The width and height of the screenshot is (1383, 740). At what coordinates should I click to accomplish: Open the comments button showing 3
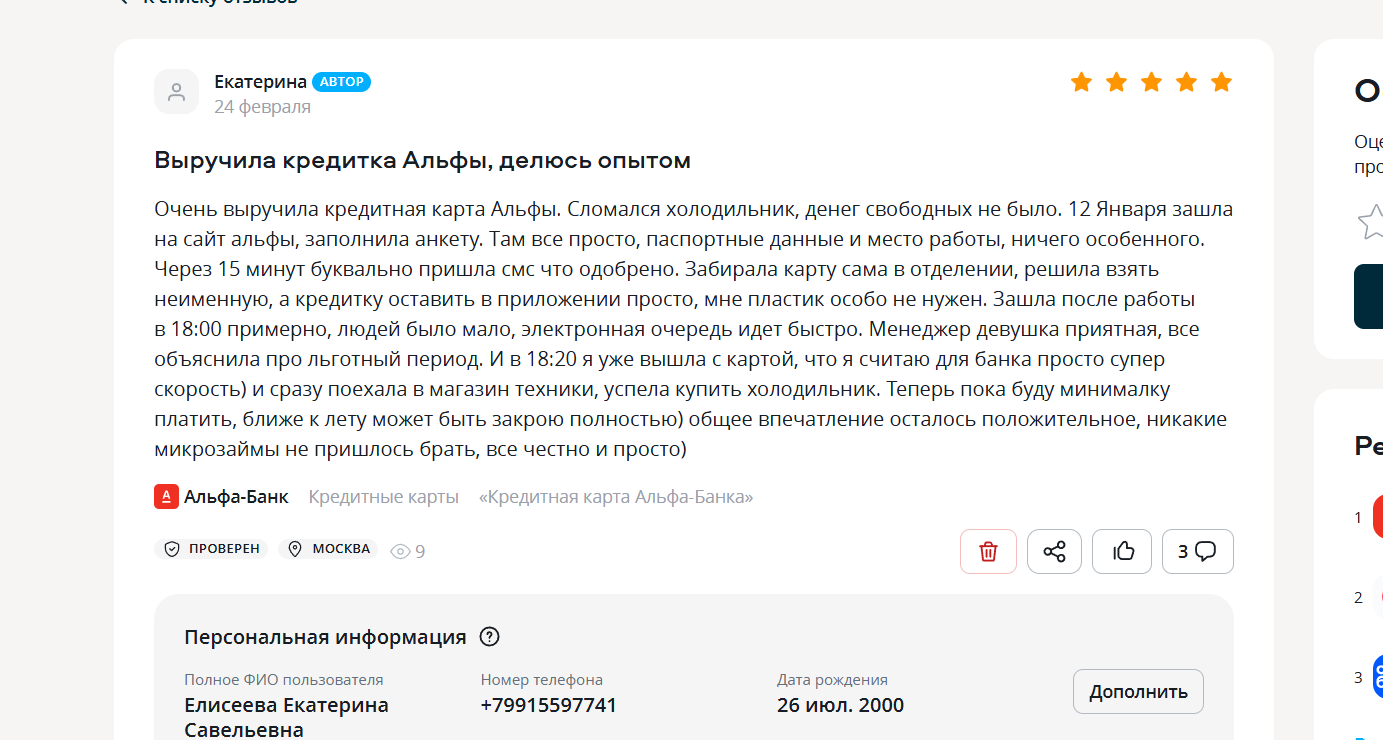1197,551
